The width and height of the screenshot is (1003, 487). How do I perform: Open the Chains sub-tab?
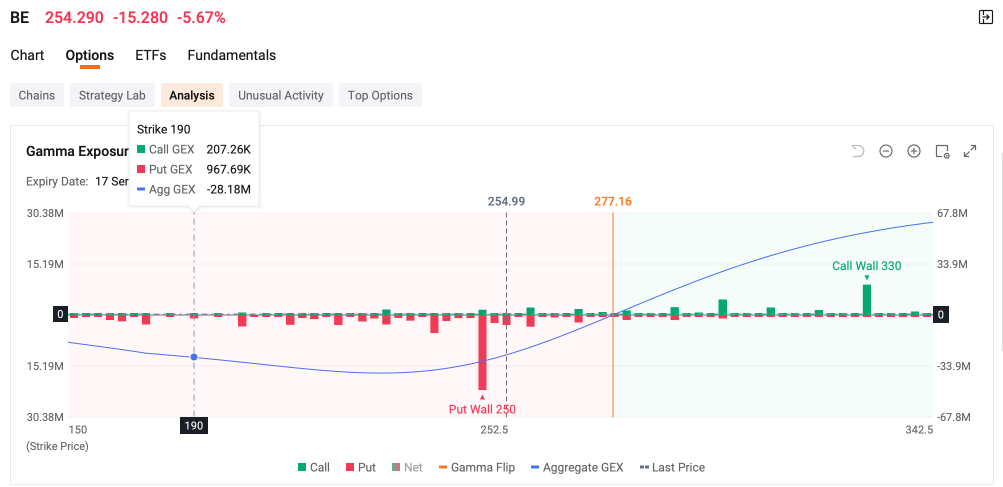click(x=36, y=95)
